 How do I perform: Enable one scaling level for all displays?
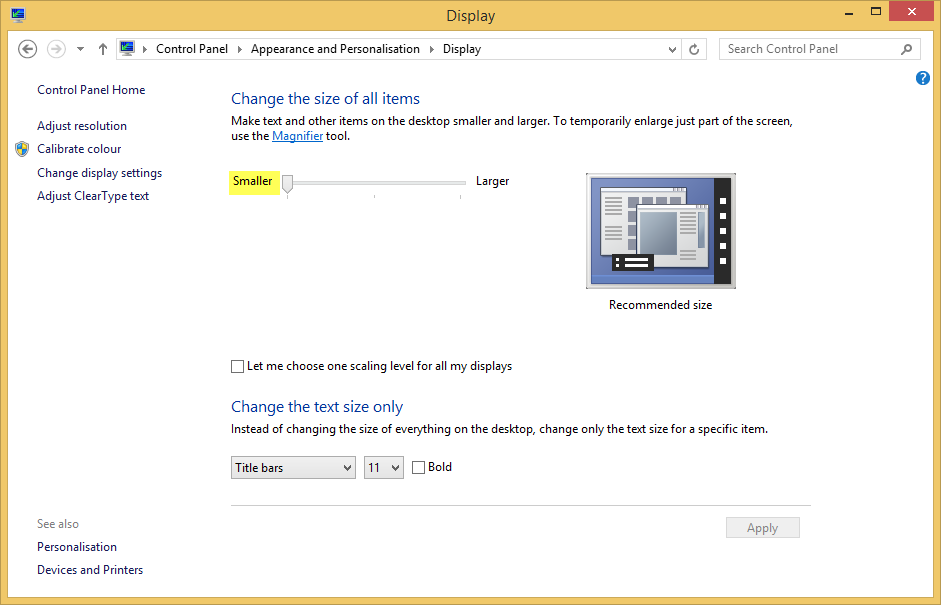click(237, 366)
